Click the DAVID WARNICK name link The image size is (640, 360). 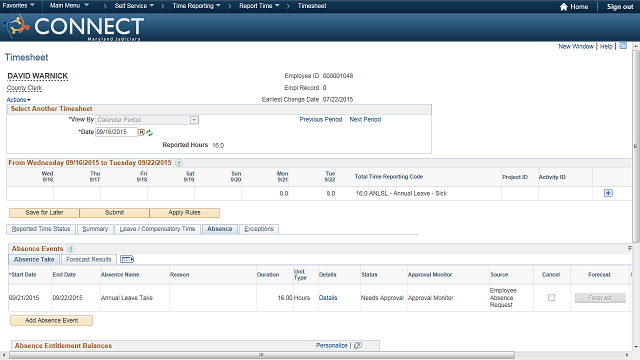pos(38,76)
